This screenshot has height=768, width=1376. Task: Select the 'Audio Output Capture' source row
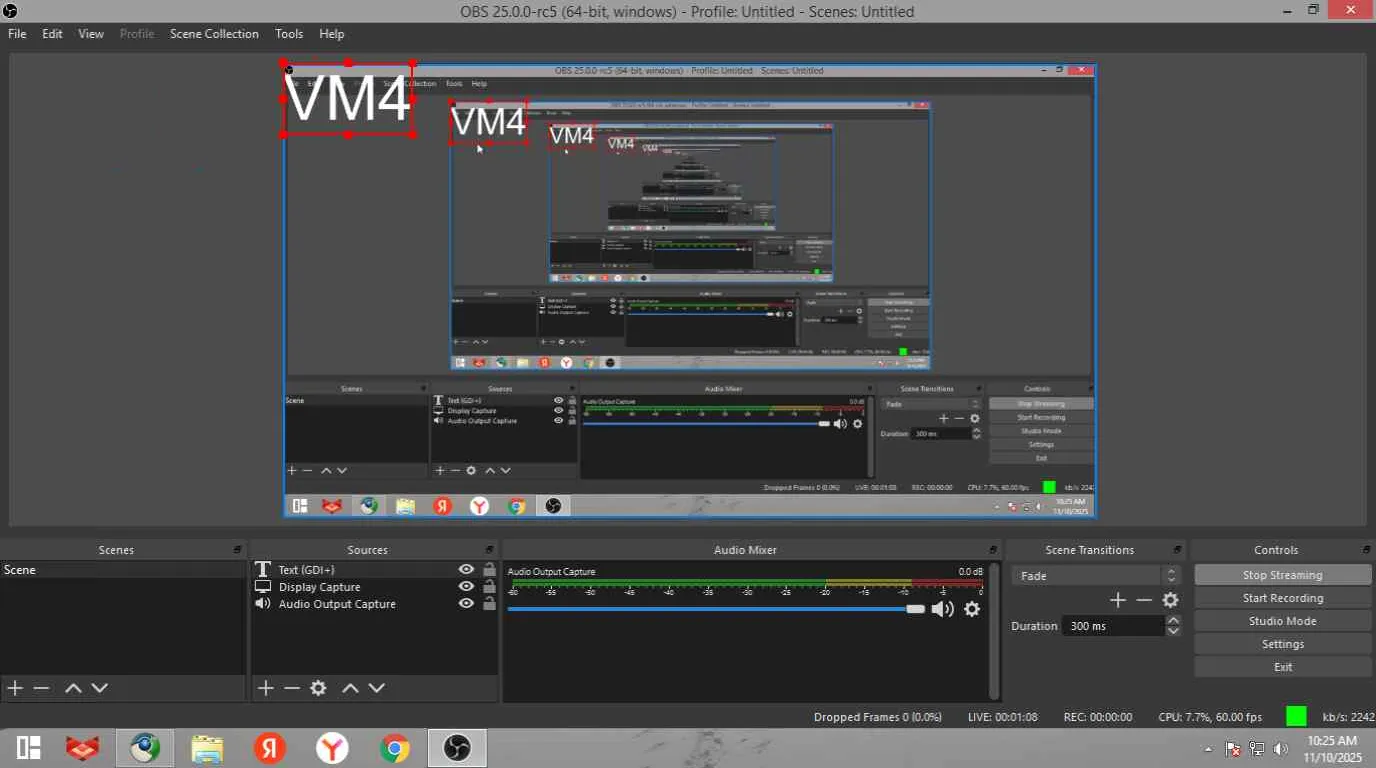click(375, 604)
